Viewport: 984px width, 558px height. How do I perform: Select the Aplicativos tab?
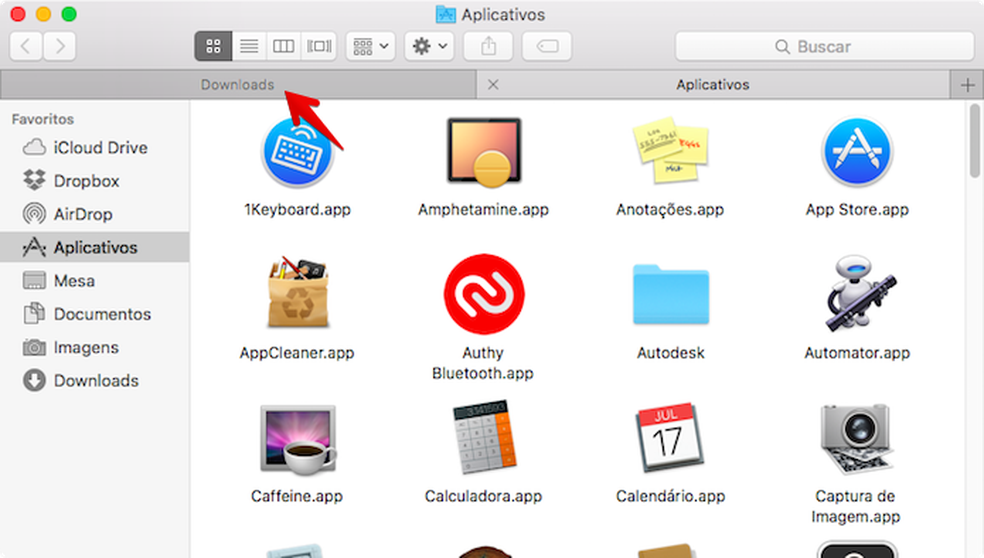point(713,85)
